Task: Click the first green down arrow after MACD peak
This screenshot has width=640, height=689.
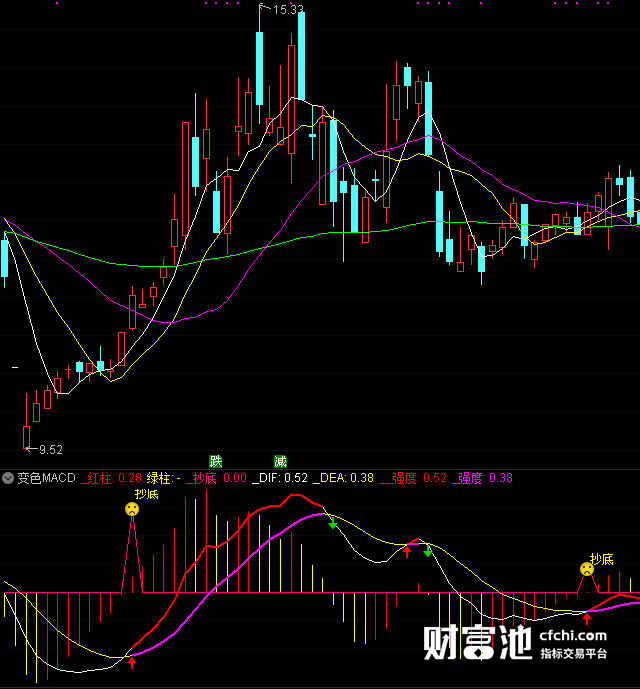Action: point(333,523)
